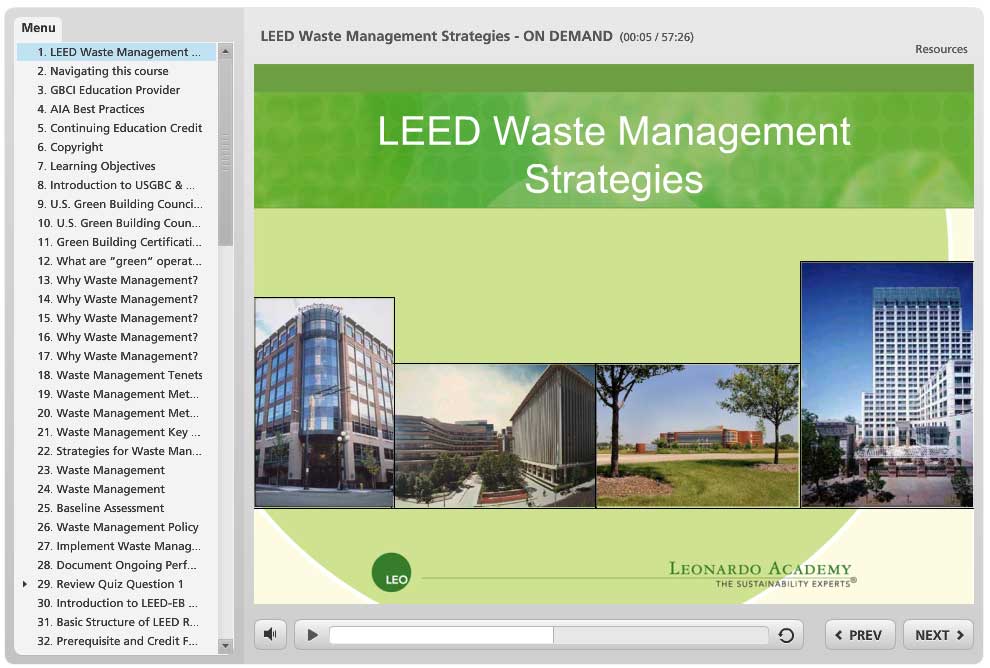The height and width of the screenshot is (668, 990).
Task: Click the play button
Action: (312, 635)
